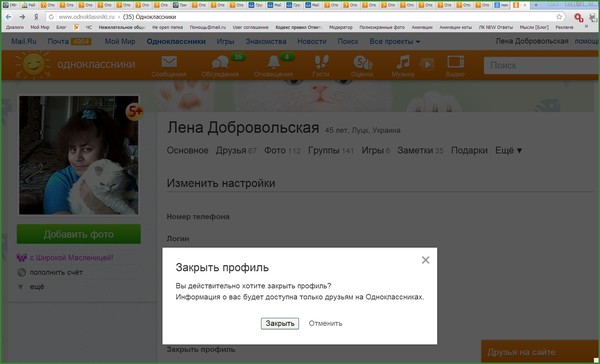This screenshot has height=364, width=600.
Task: Dismiss the Закрыть профиль dialog with X
Action: click(x=425, y=260)
